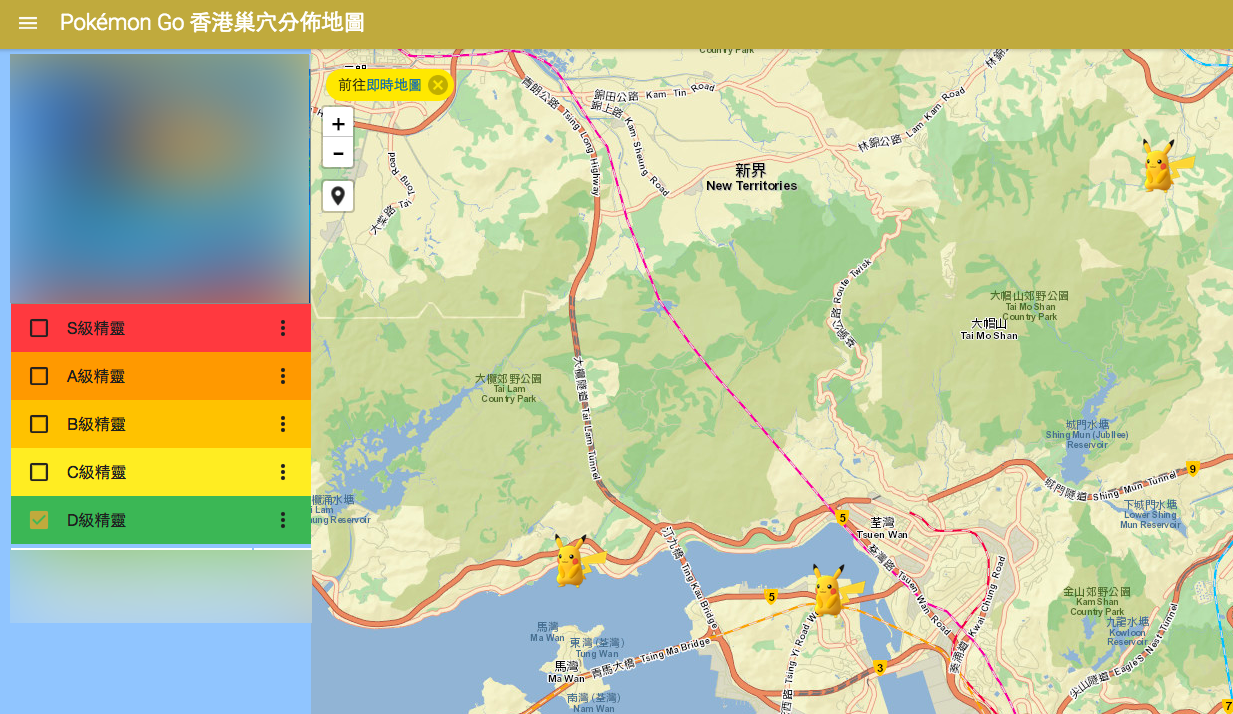1233x714 pixels.
Task: Click the S級精靈 label text
Action: pos(96,328)
